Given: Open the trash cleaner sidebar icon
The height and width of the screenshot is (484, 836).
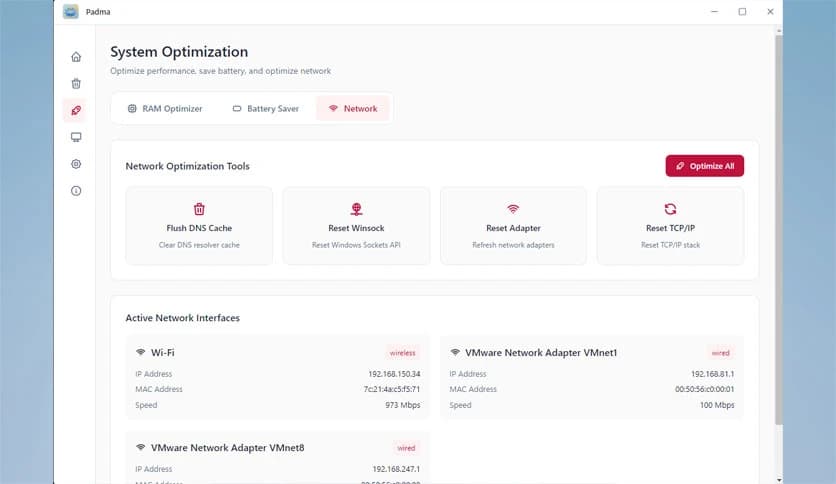Looking at the screenshot, I should (x=76, y=84).
